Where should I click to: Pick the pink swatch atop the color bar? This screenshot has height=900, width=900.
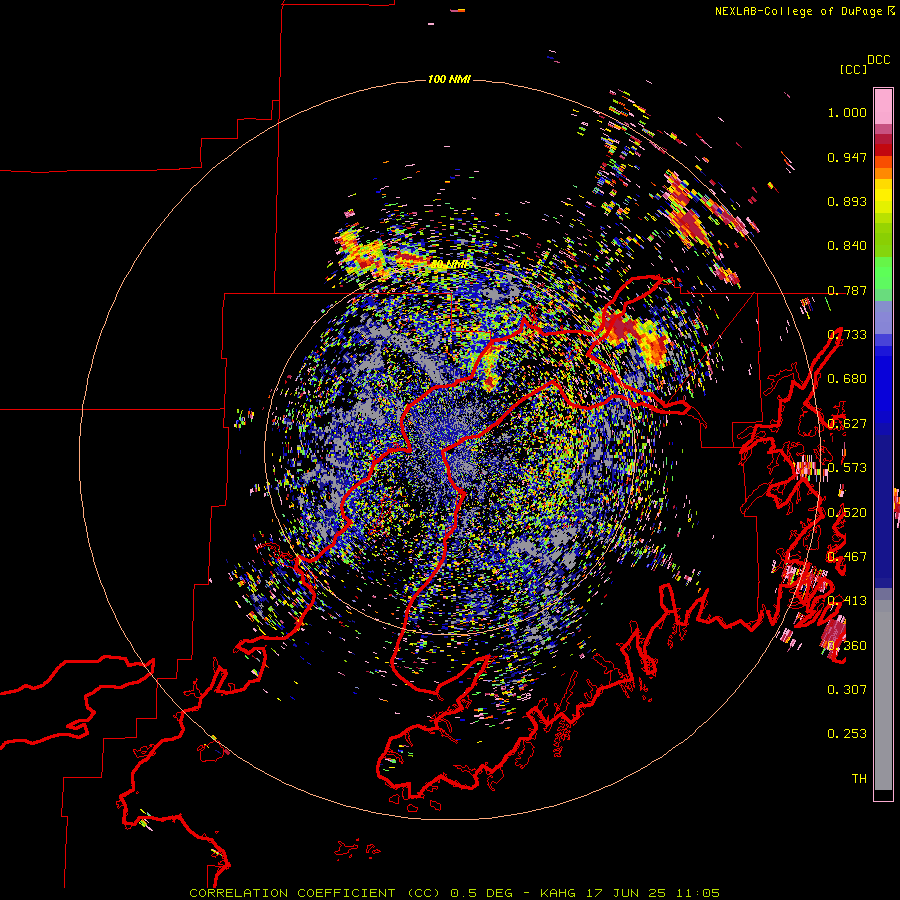(x=883, y=106)
